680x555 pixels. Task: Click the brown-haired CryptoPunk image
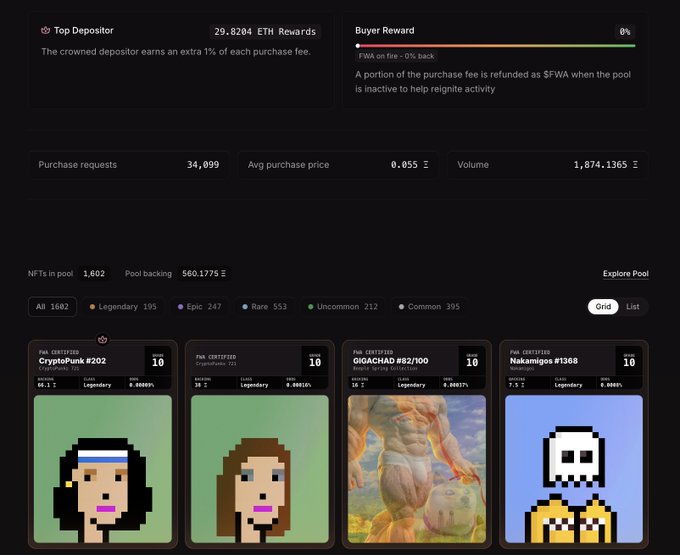tap(260, 469)
